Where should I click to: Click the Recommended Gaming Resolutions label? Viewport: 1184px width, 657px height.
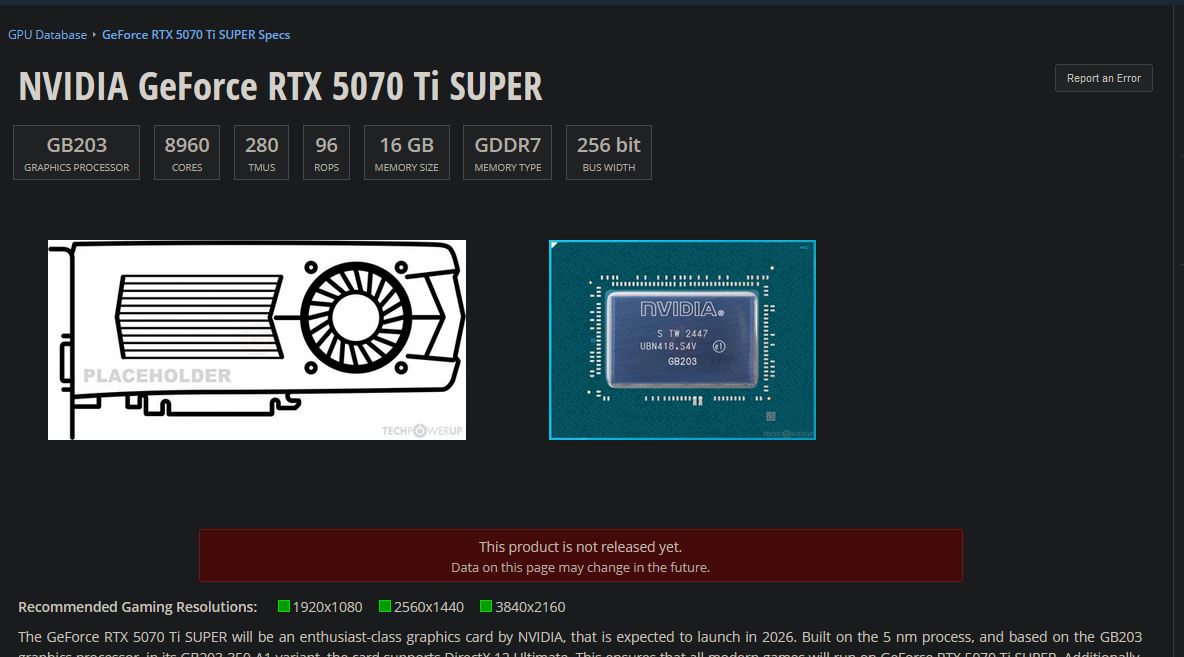pos(137,607)
